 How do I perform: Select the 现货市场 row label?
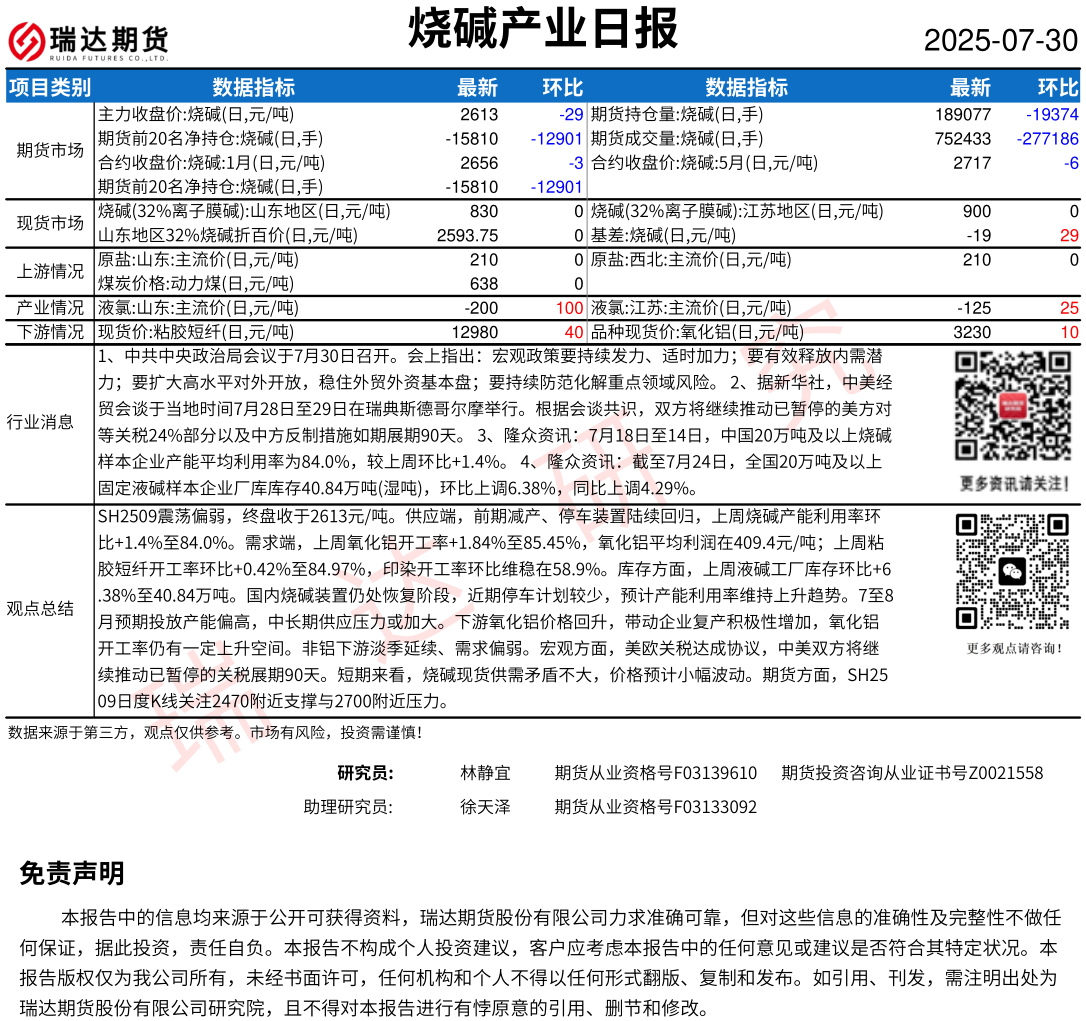click(x=50, y=223)
